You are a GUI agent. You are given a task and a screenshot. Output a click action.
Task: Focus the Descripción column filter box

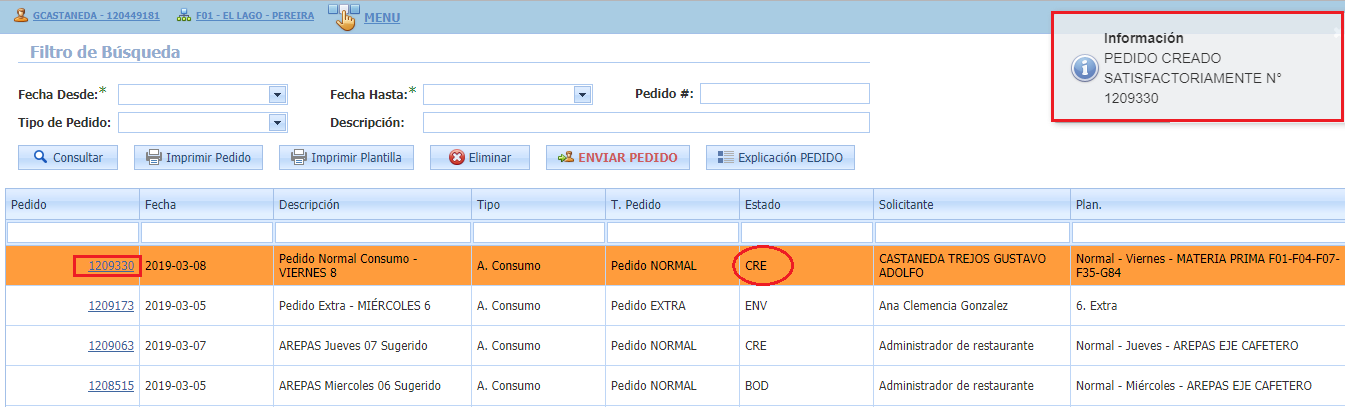pyautogui.click(x=373, y=232)
